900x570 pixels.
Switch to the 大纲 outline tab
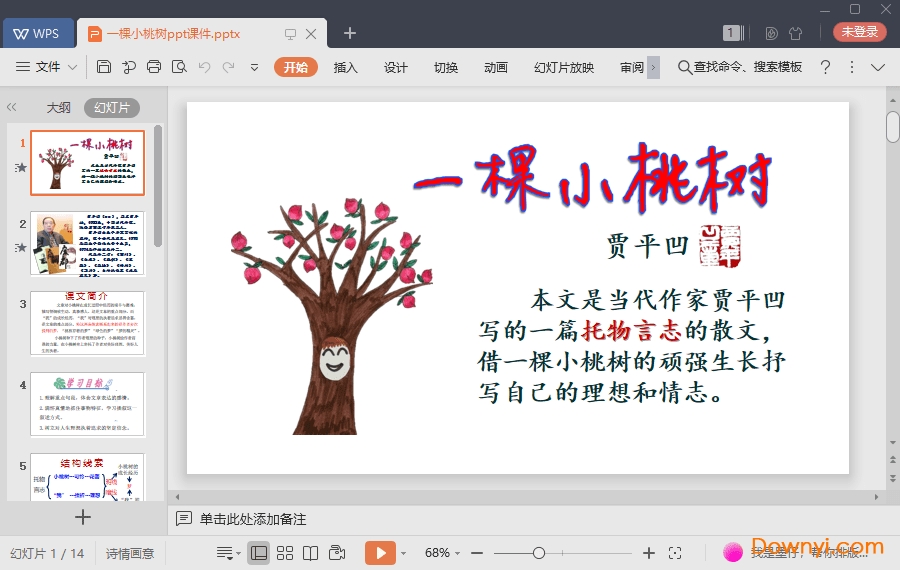point(59,107)
